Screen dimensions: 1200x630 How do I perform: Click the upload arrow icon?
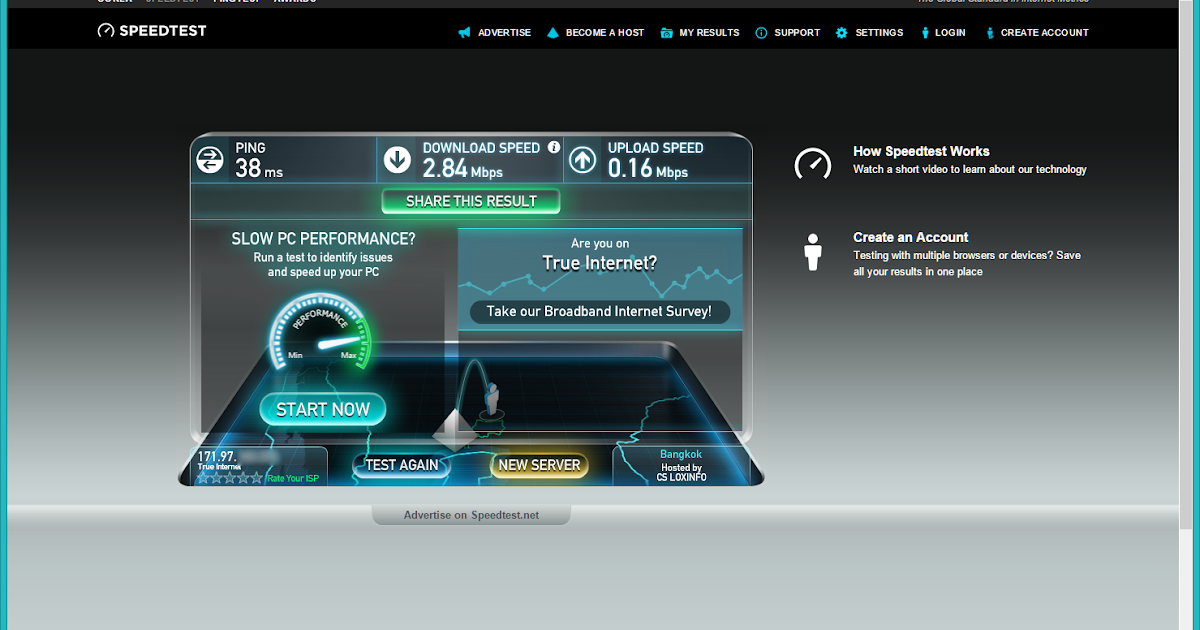tap(581, 160)
